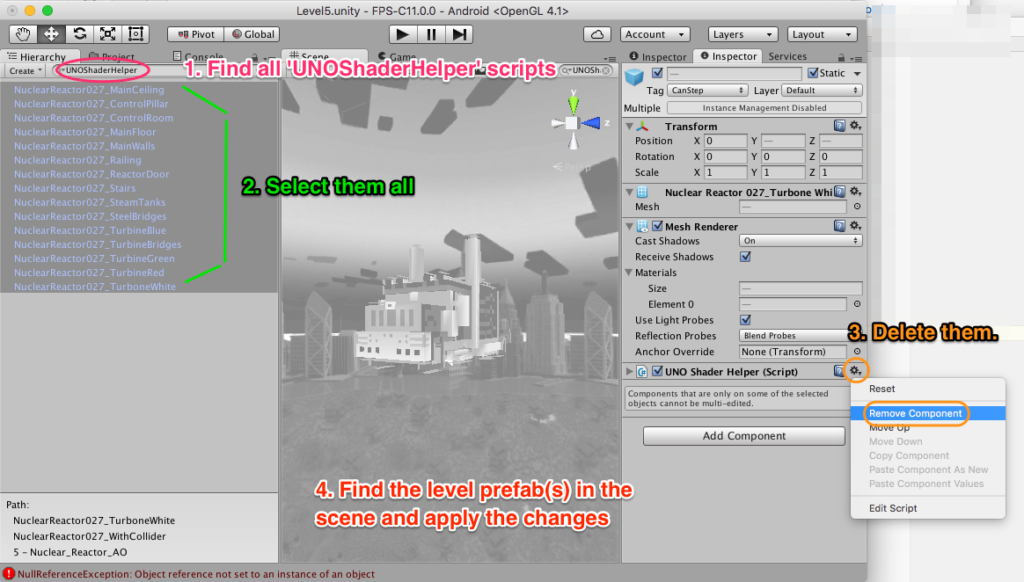The image size is (1024, 582).
Task: Collapse the Mesh Renderer component
Action: [x=630, y=226]
